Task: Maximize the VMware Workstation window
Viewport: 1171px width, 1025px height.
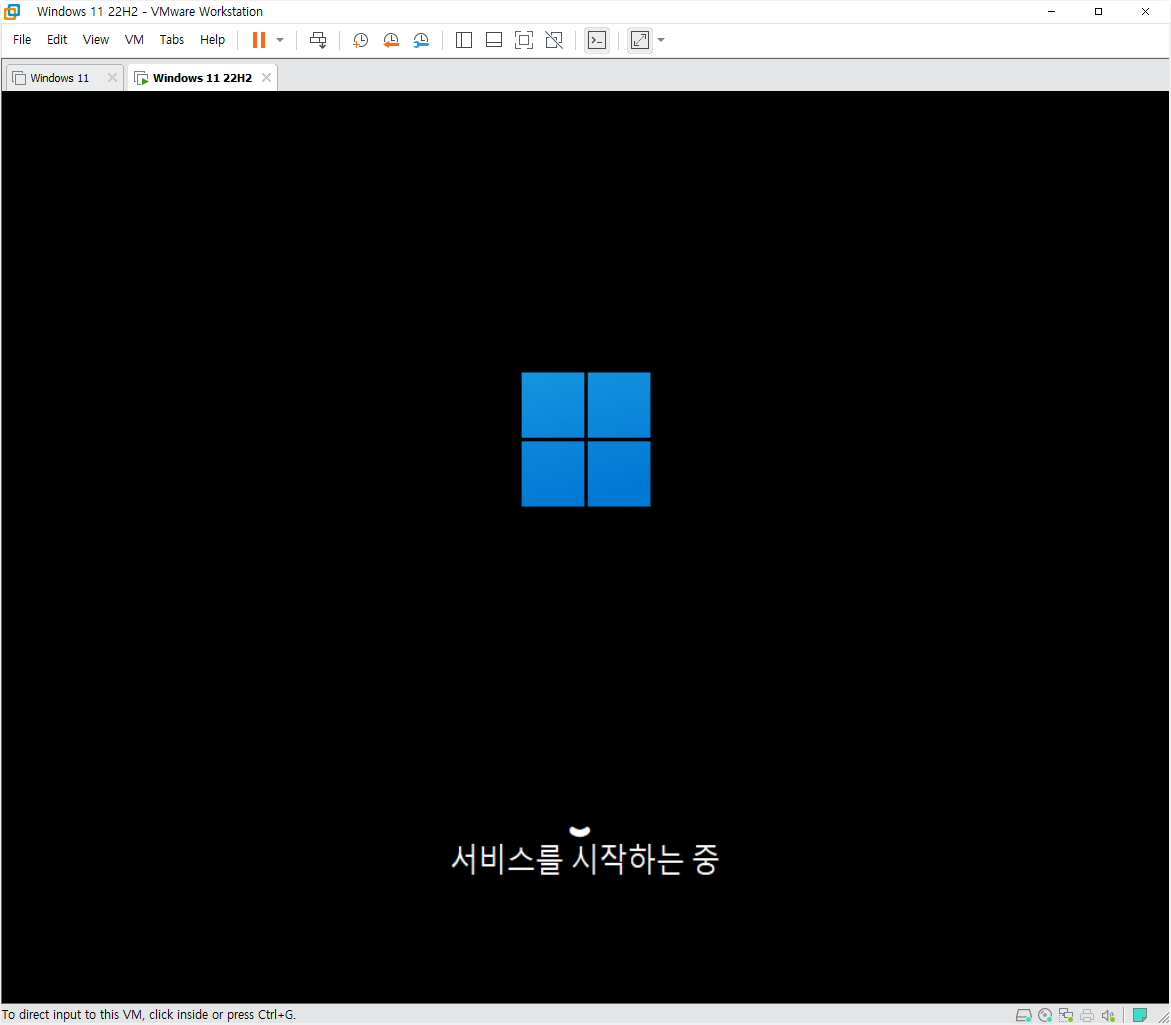Action: coord(1099,11)
